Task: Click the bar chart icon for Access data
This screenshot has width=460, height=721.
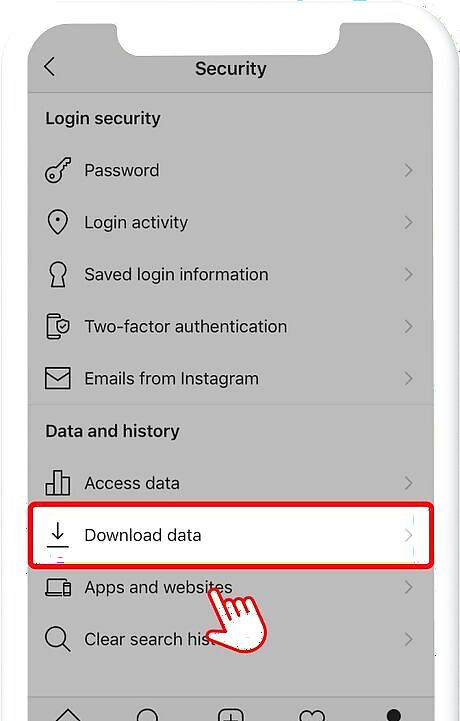Action: pos(58,483)
